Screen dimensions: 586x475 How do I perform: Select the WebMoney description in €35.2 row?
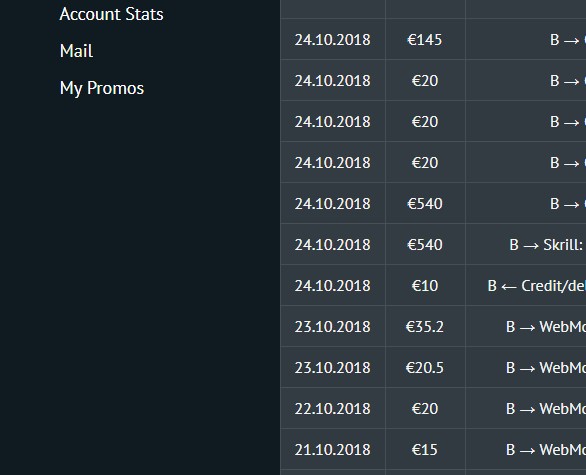[x=546, y=327]
